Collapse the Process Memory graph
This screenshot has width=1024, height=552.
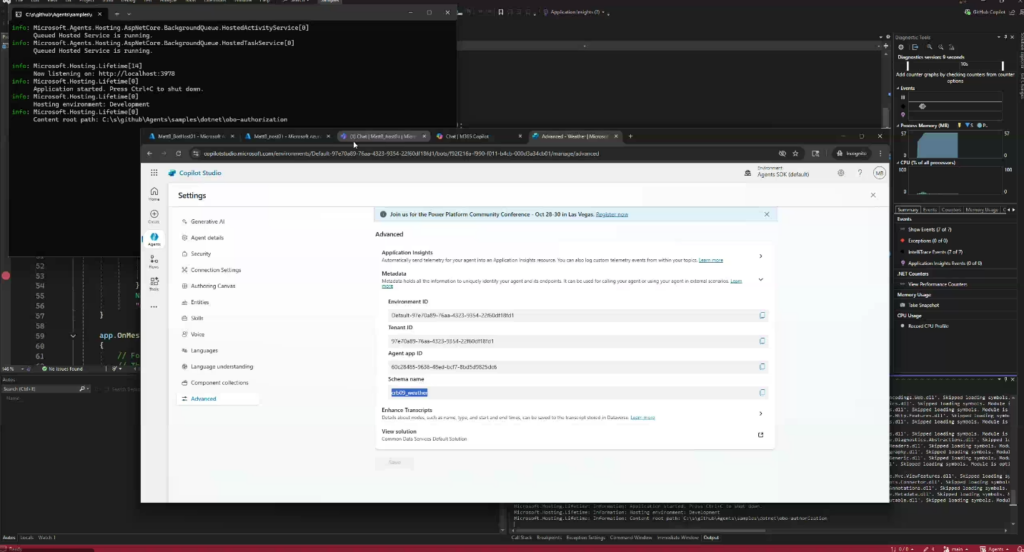(x=898, y=125)
